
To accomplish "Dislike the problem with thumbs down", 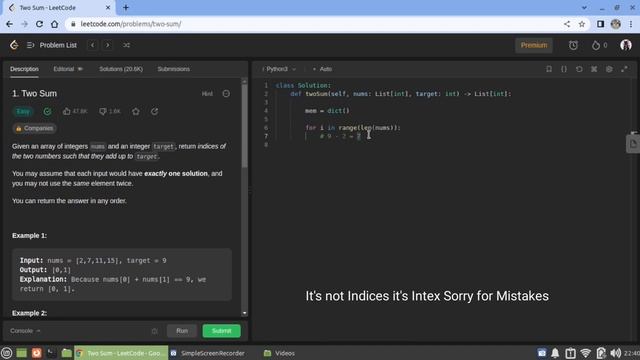I will (103, 111).
